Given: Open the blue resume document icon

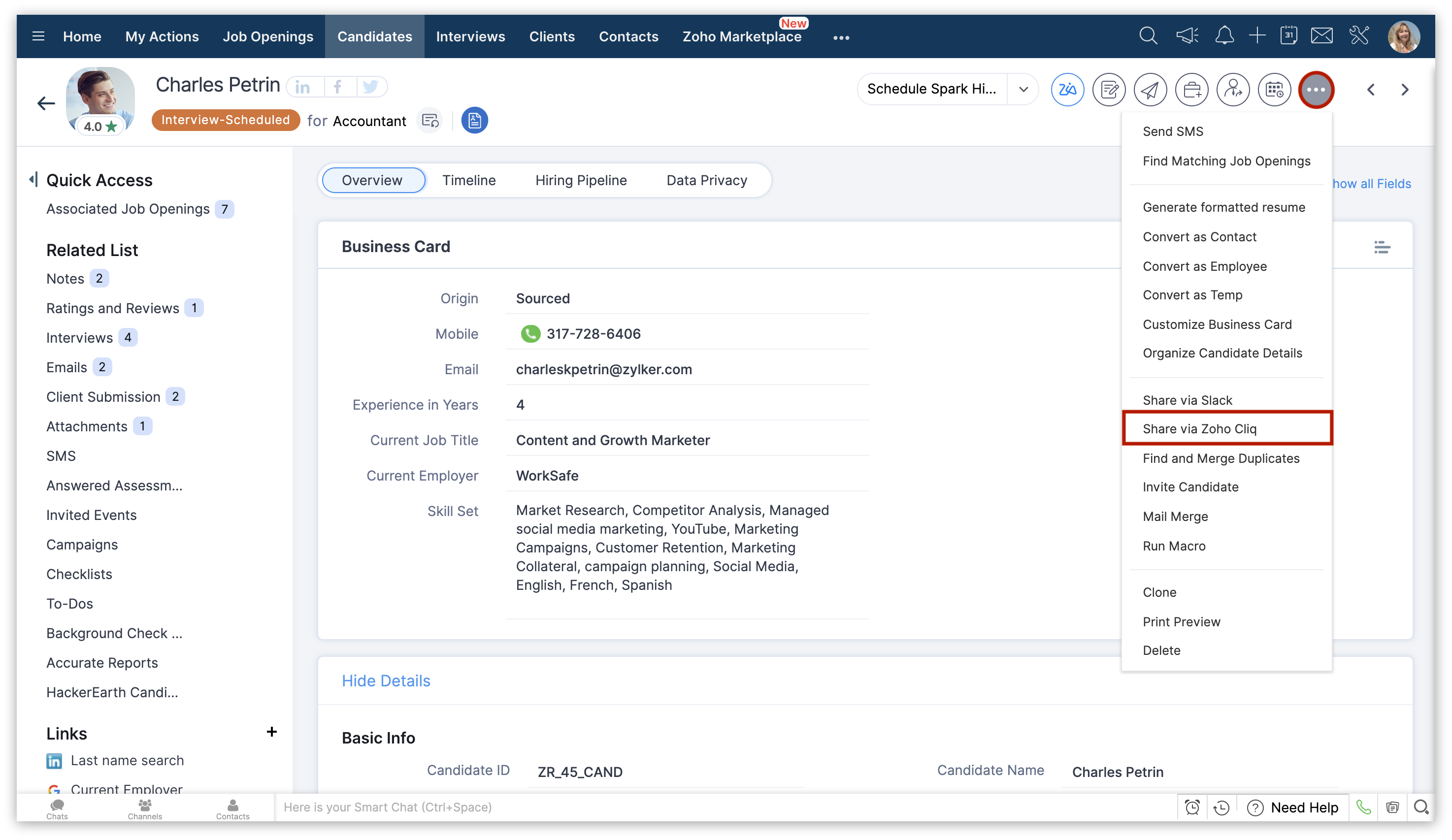Looking at the screenshot, I should (x=474, y=121).
